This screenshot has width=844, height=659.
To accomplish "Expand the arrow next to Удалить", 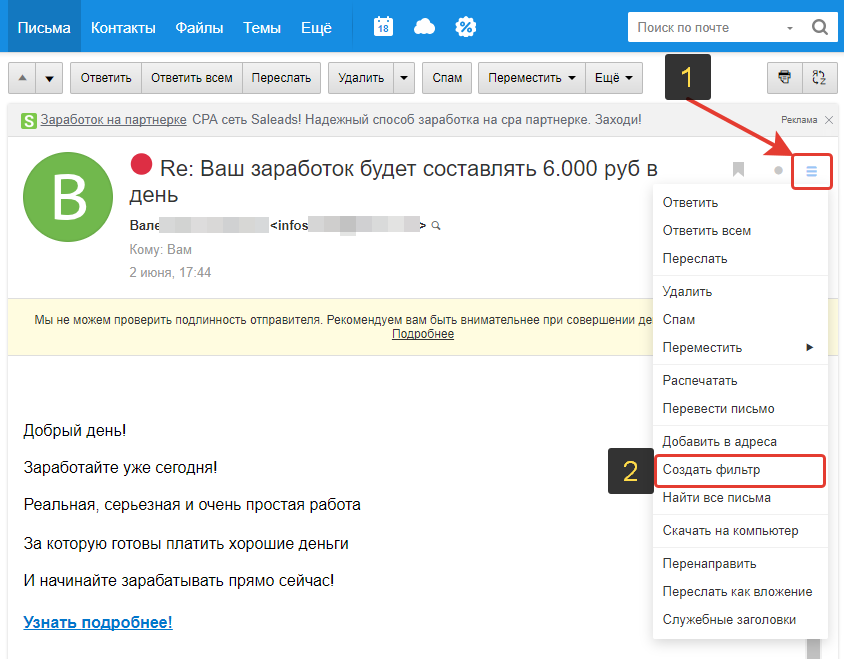I will coord(404,78).
